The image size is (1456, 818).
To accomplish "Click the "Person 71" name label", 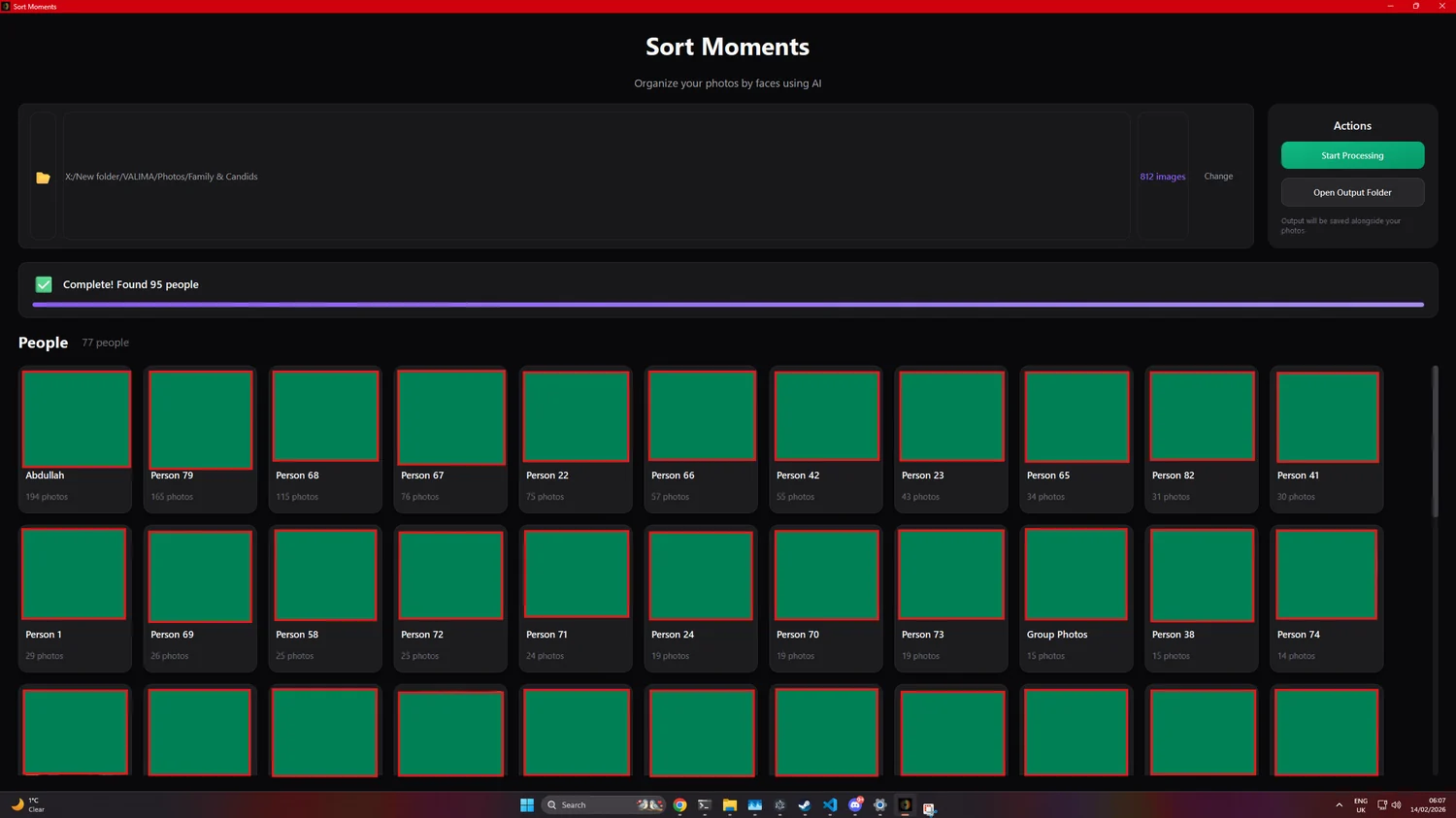I will [546, 635].
